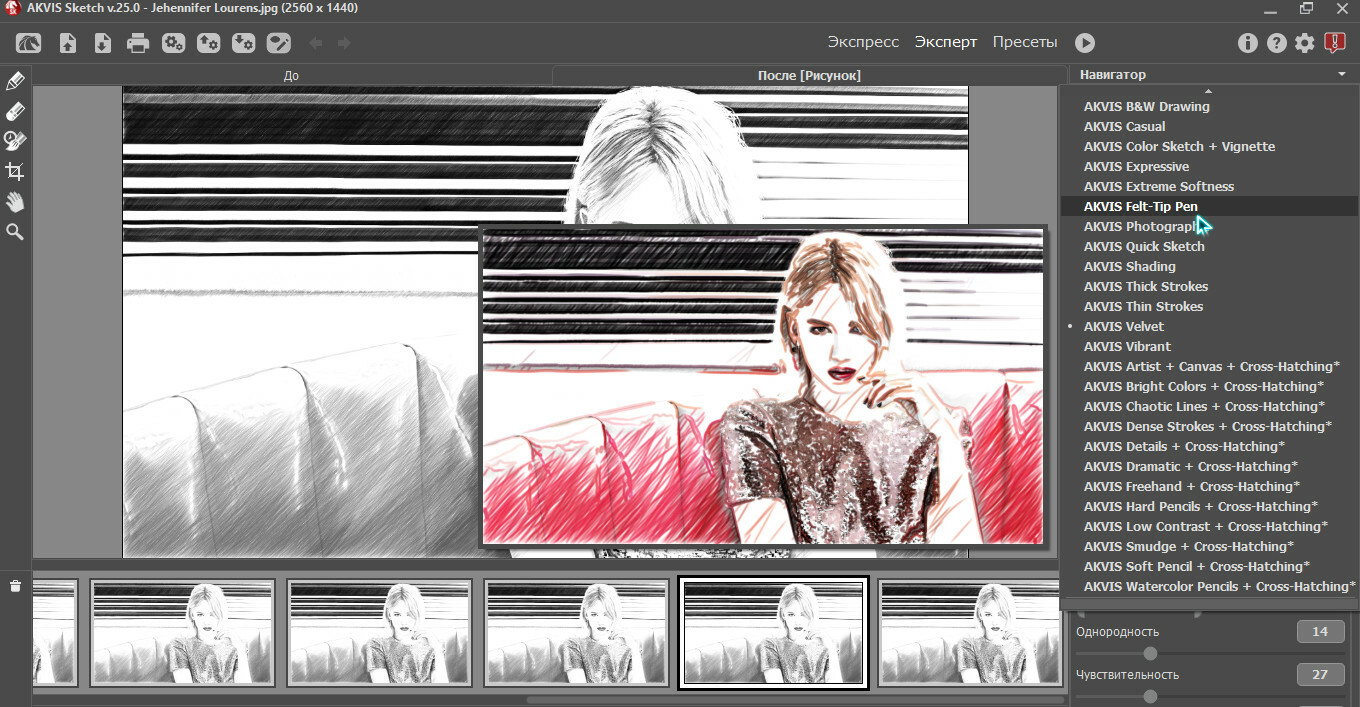Viewport: 1360px width, 707px height.
Task: Click the Чувствительность slider handle
Action: click(x=1150, y=696)
